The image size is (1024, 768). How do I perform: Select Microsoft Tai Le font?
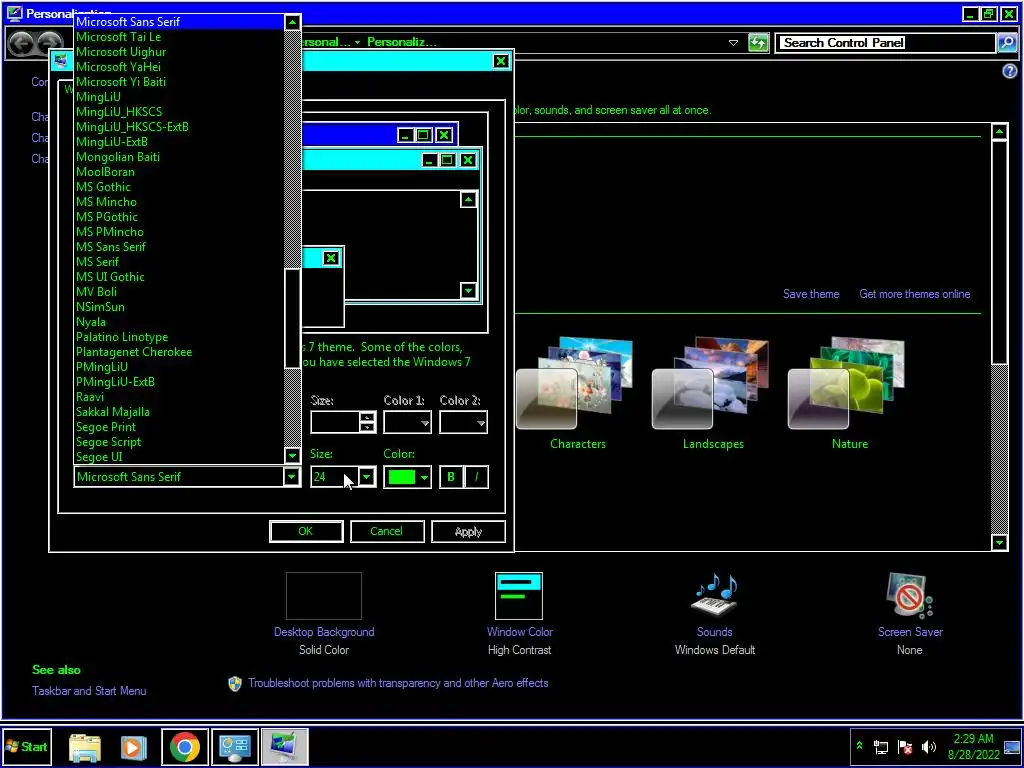118,37
